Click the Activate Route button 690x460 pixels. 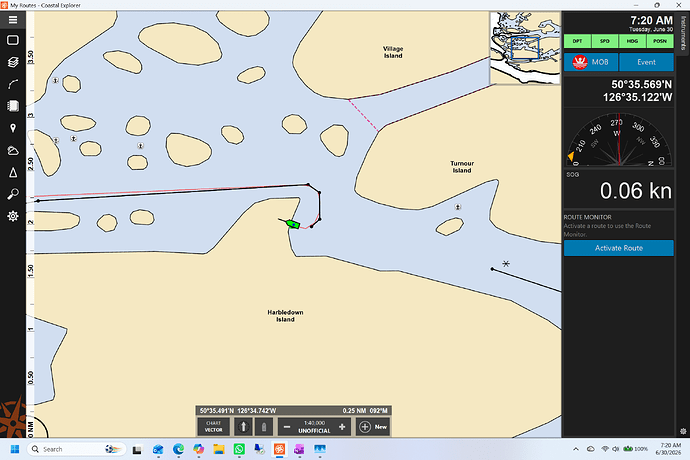pos(619,248)
